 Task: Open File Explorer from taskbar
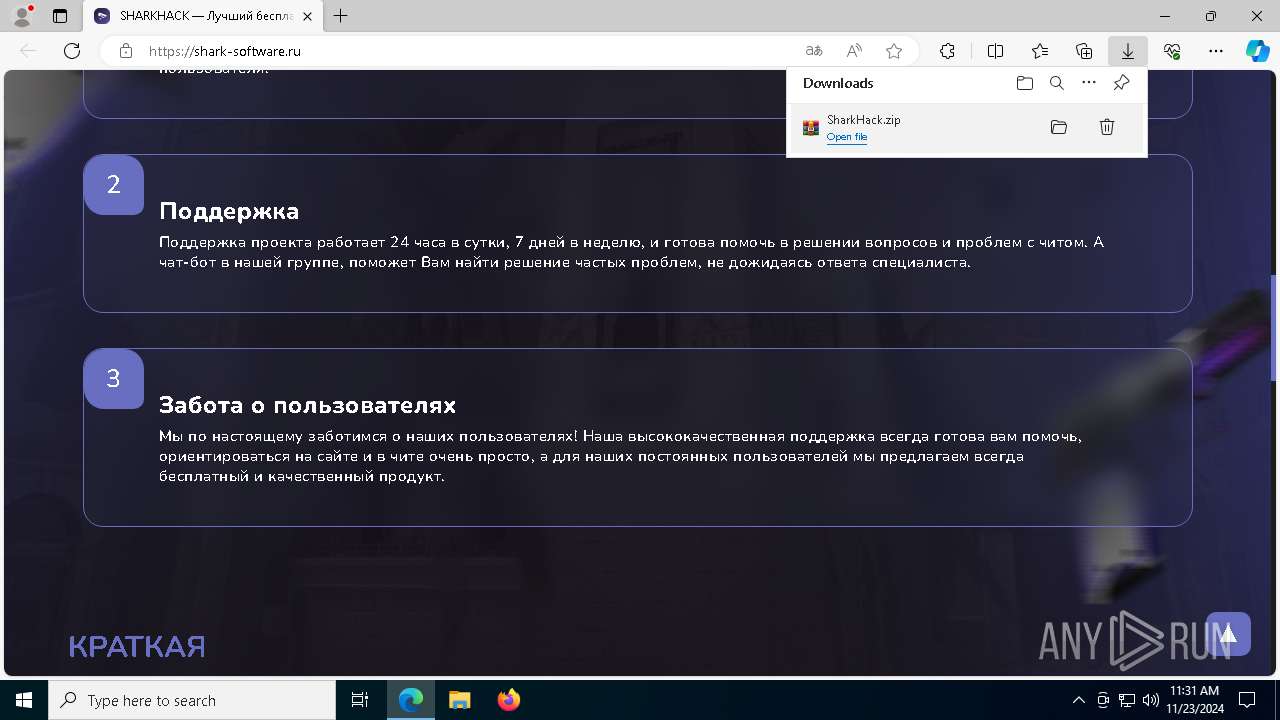click(459, 700)
